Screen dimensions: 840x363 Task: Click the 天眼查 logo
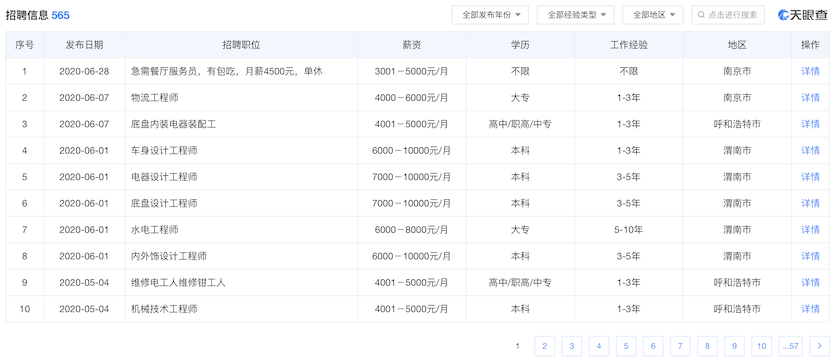click(802, 15)
